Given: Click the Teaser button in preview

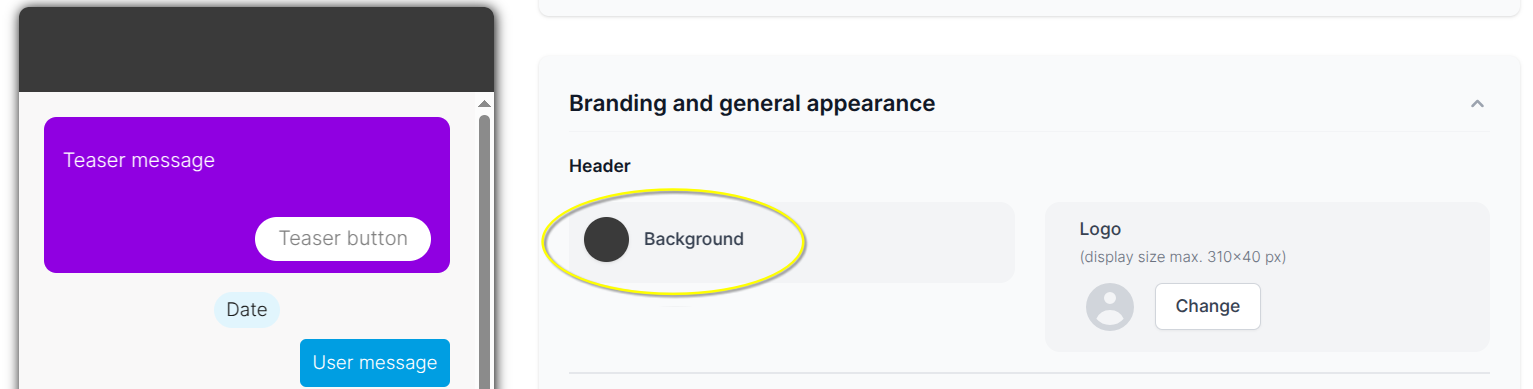Looking at the screenshot, I should pyautogui.click(x=343, y=239).
